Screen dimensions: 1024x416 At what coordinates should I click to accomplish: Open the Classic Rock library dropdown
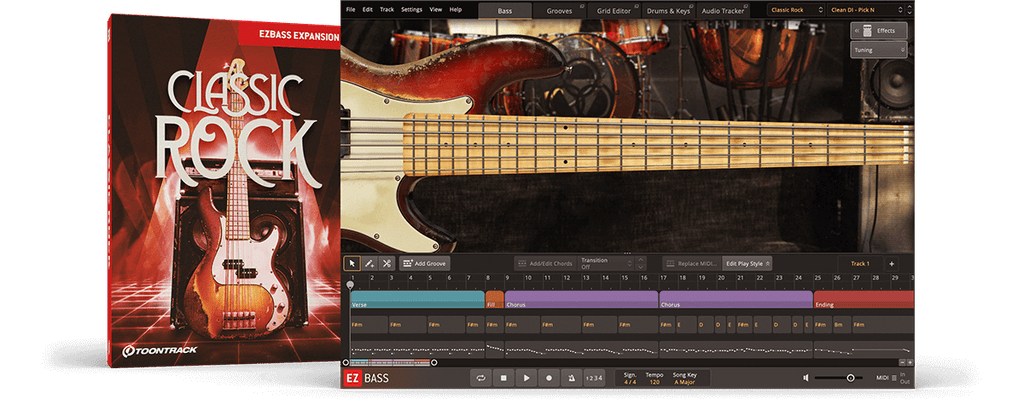tap(796, 10)
